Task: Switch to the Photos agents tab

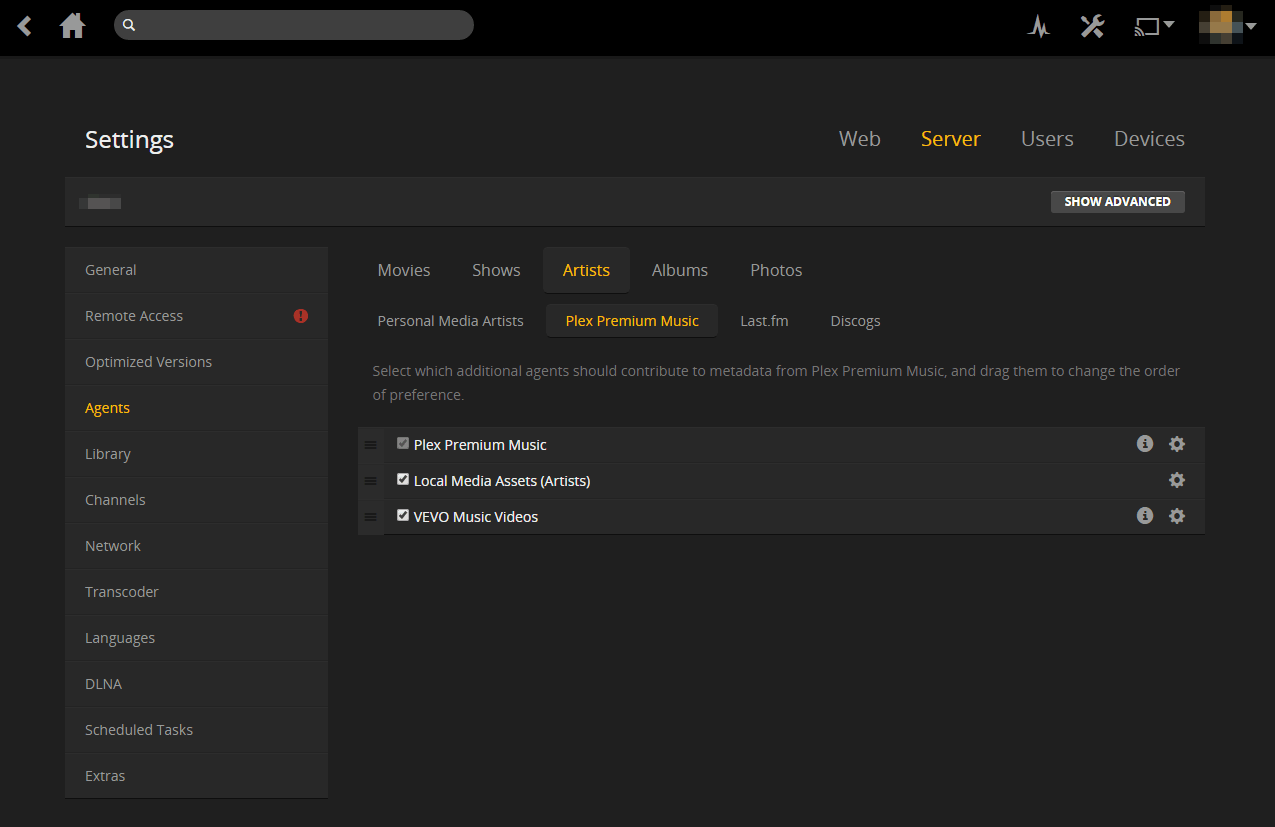Action: click(776, 270)
